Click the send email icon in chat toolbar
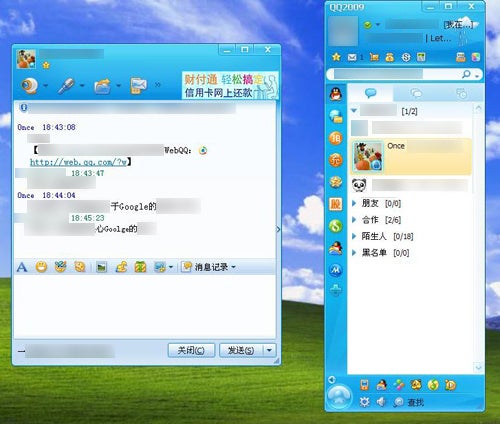Image resolution: width=500 pixels, height=424 pixels. [138, 86]
